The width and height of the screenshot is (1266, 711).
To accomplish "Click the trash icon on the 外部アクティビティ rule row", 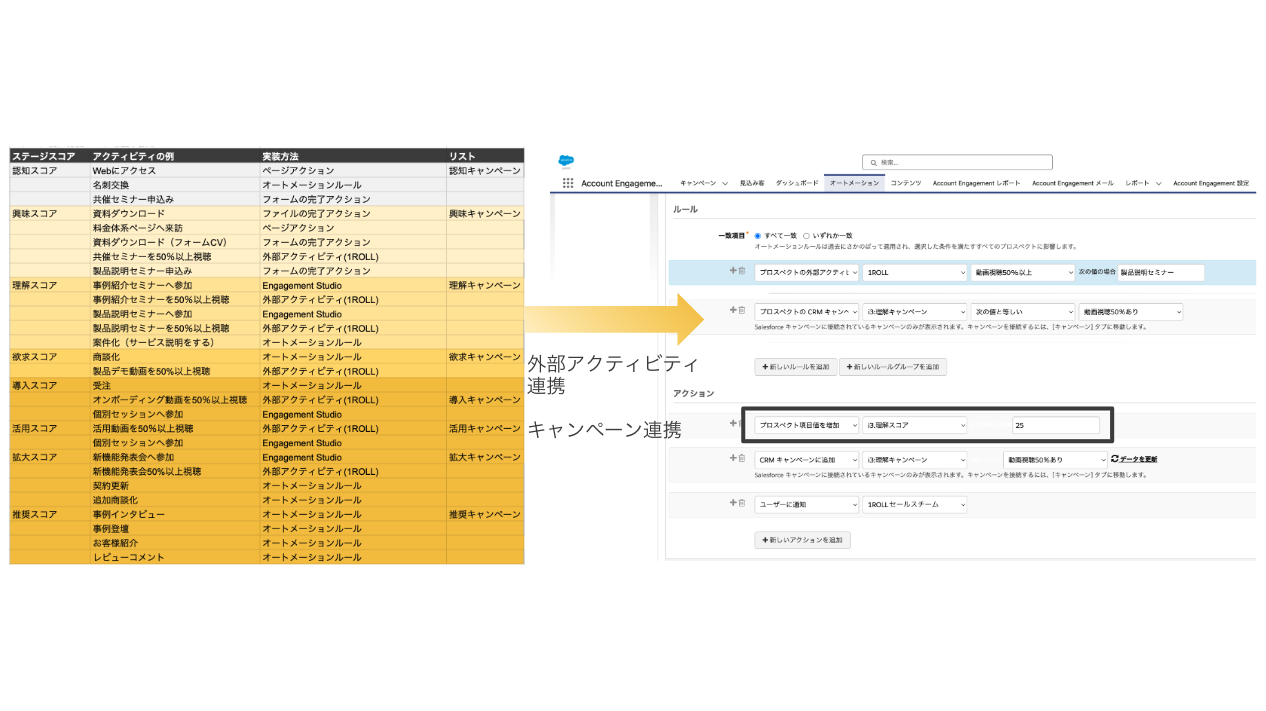I will tap(741, 272).
